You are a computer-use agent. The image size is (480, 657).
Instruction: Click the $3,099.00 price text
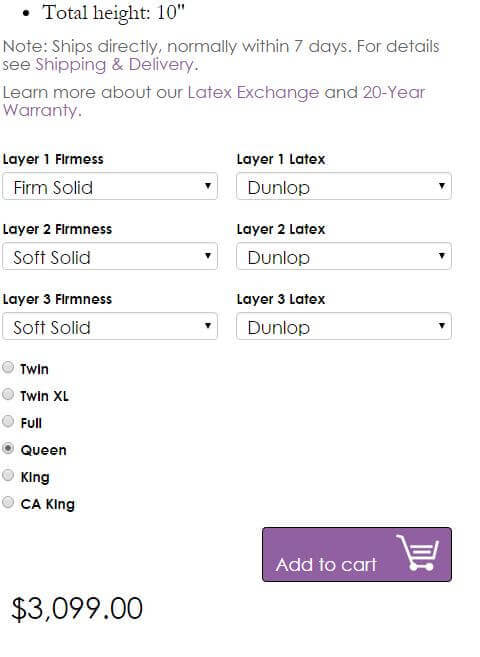[77, 608]
